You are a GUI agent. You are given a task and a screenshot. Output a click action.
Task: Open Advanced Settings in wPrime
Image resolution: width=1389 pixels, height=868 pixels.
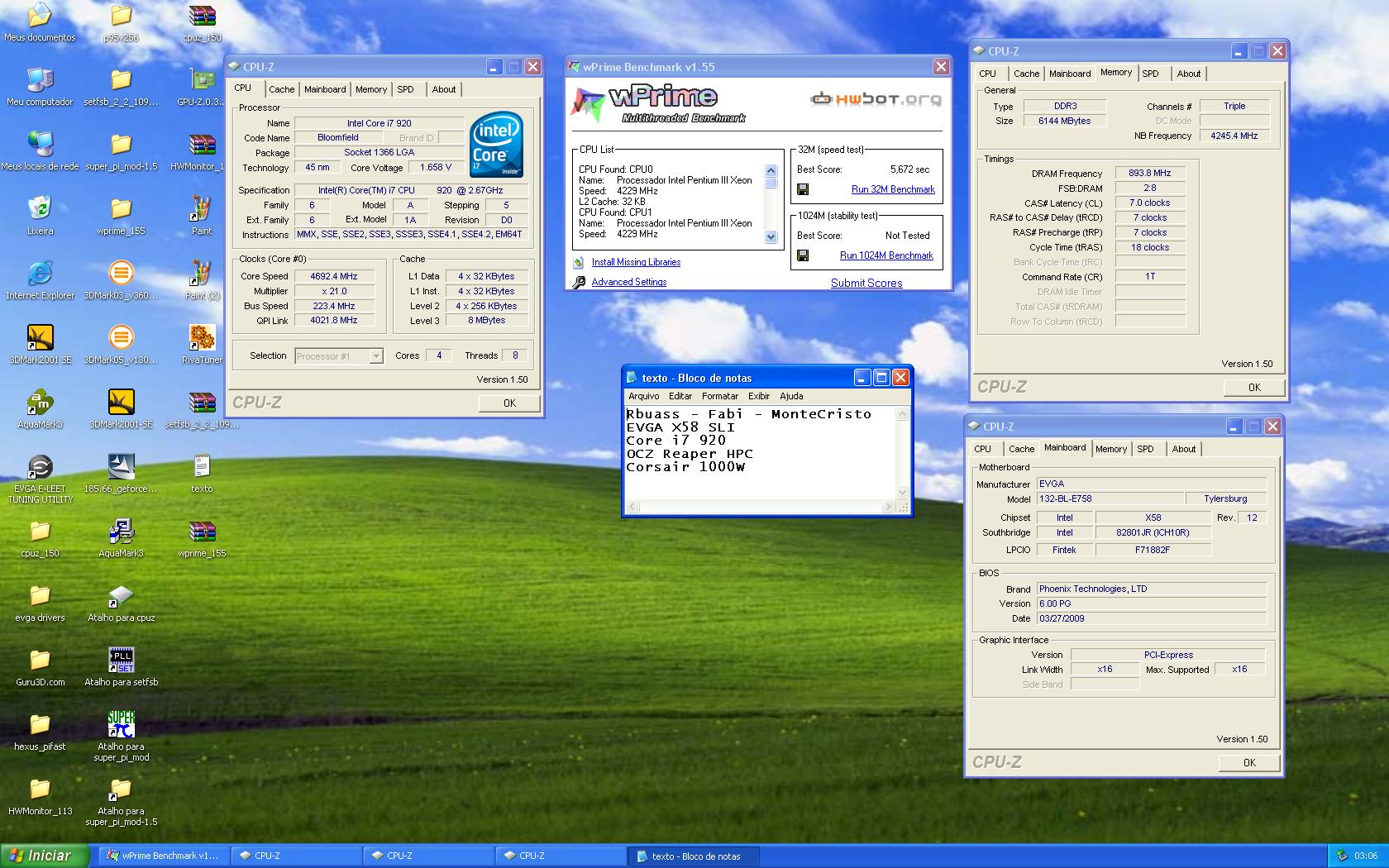coord(628,282)
